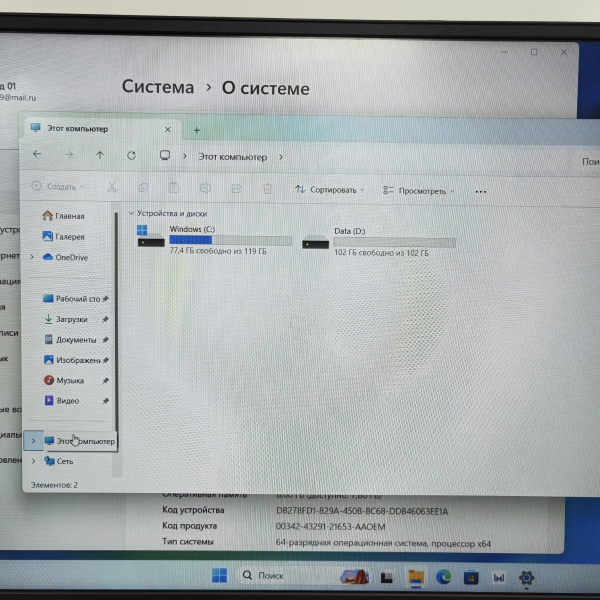Click the Data (D:) usage bar

[395, 243]
